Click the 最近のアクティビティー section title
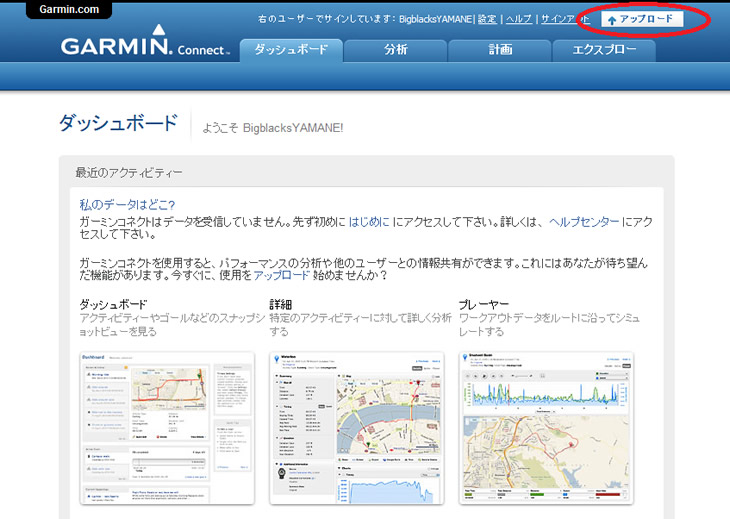Viewport: 730px width, 519px height. (129, 173)
